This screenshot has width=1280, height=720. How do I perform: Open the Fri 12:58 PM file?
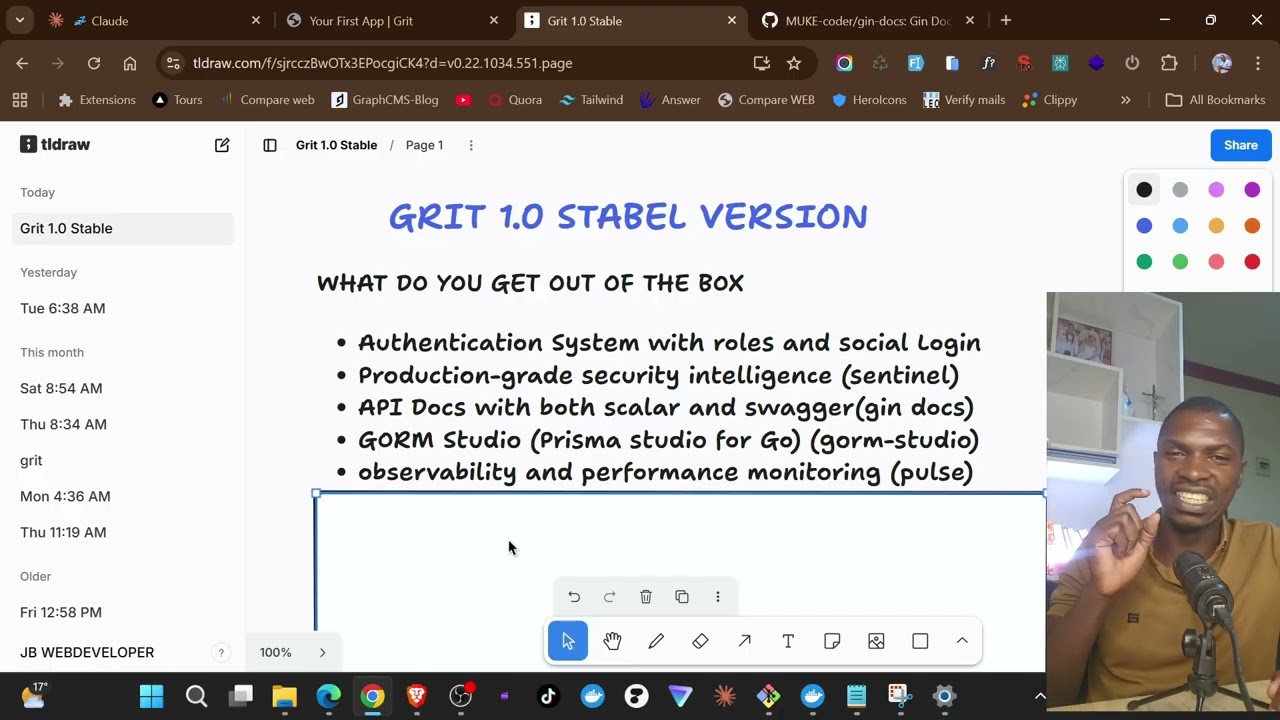click(122, 612)
